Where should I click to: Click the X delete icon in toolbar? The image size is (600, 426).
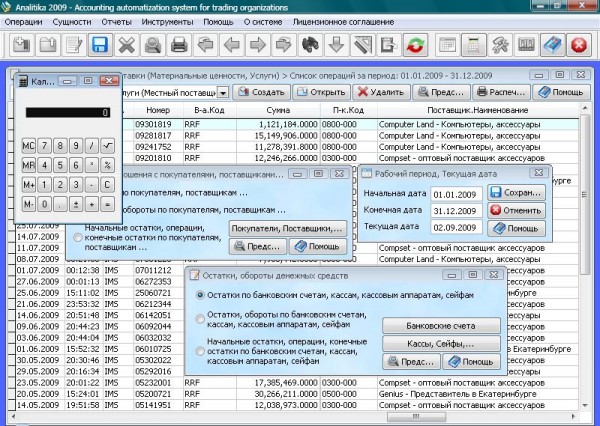tap(126, 45)
